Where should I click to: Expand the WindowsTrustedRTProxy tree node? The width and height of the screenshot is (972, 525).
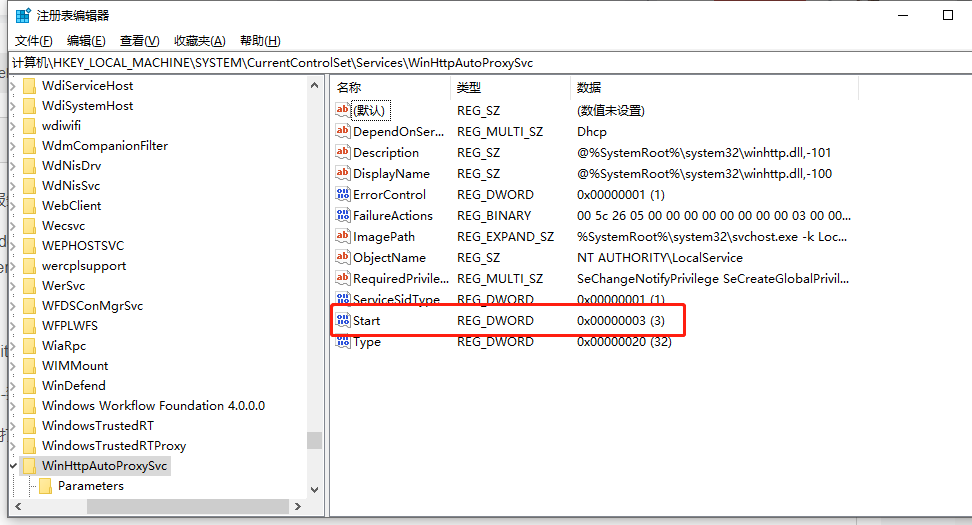[13, 446]
